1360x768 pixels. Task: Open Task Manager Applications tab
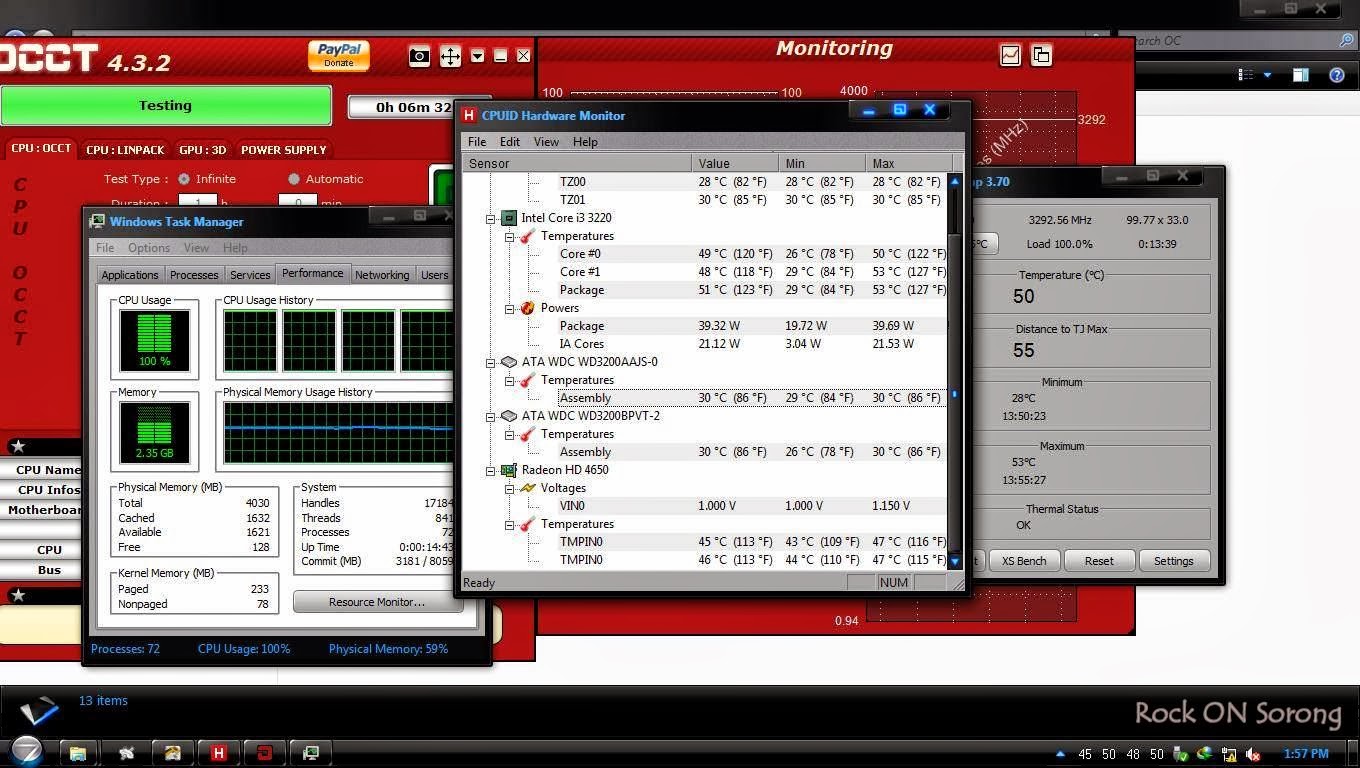coord(130,275)
